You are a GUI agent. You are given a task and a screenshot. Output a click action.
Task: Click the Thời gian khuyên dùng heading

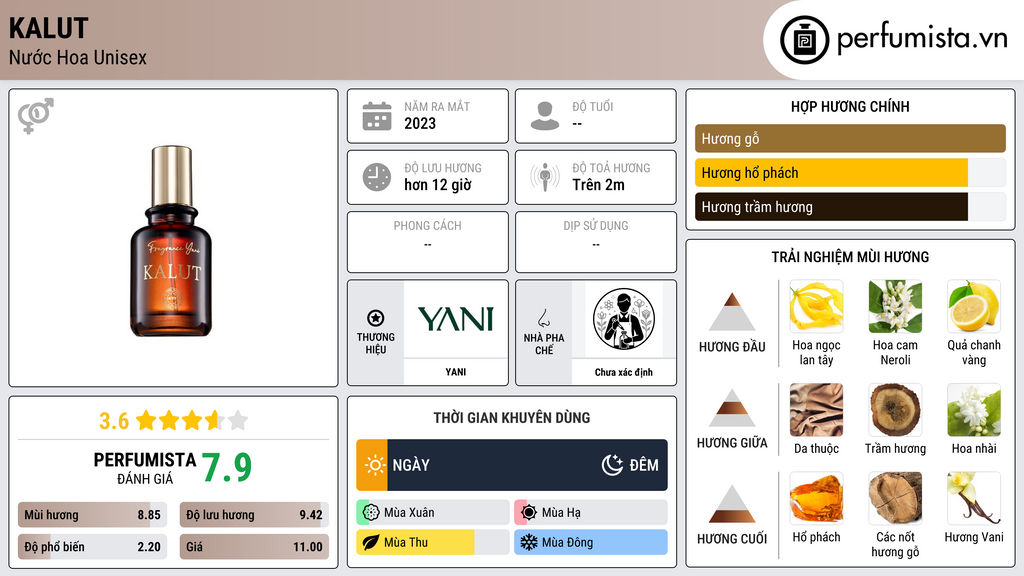(x=512, y=418)
